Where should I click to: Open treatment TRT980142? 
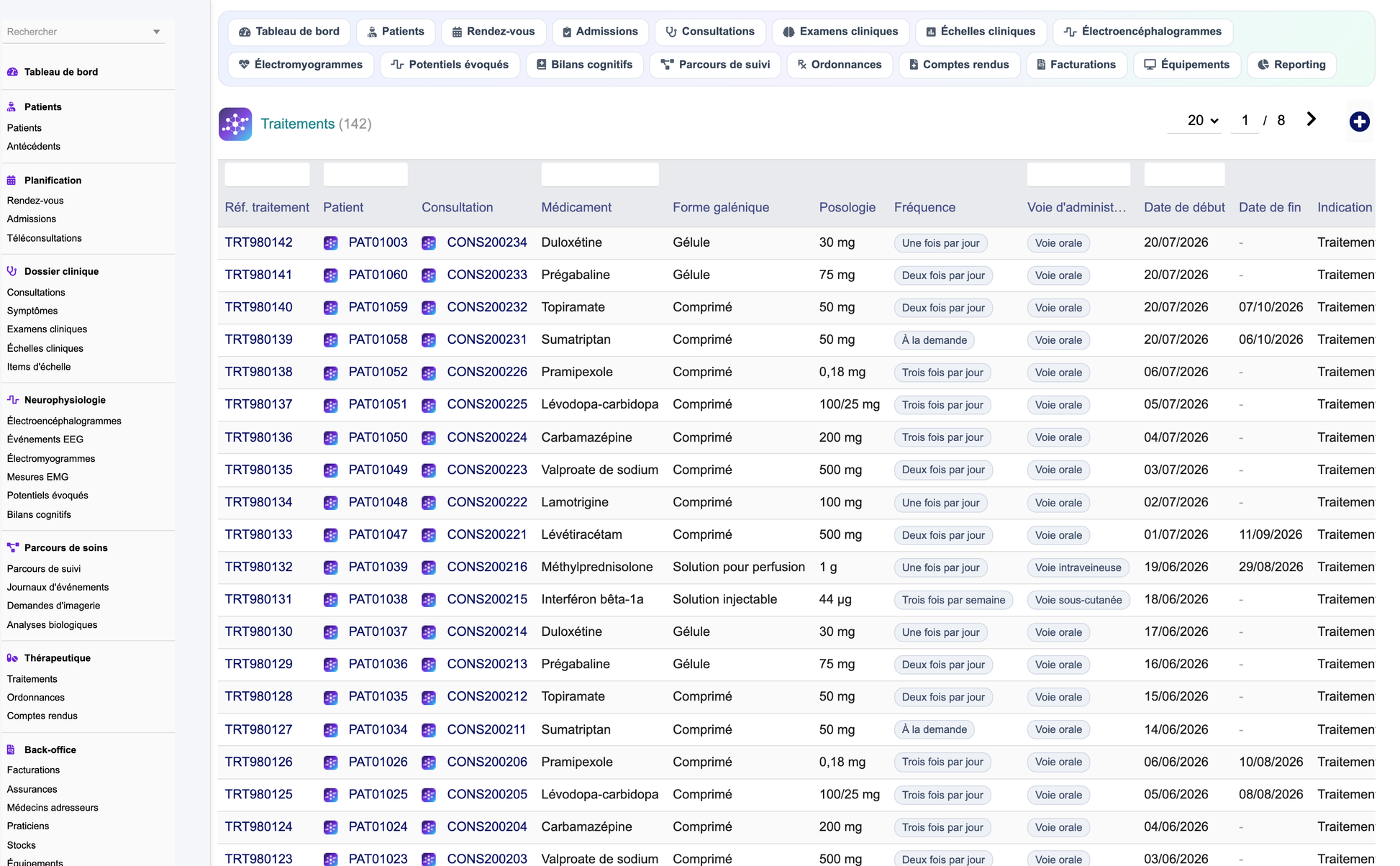pyautogui.click(x=258, y=242)
